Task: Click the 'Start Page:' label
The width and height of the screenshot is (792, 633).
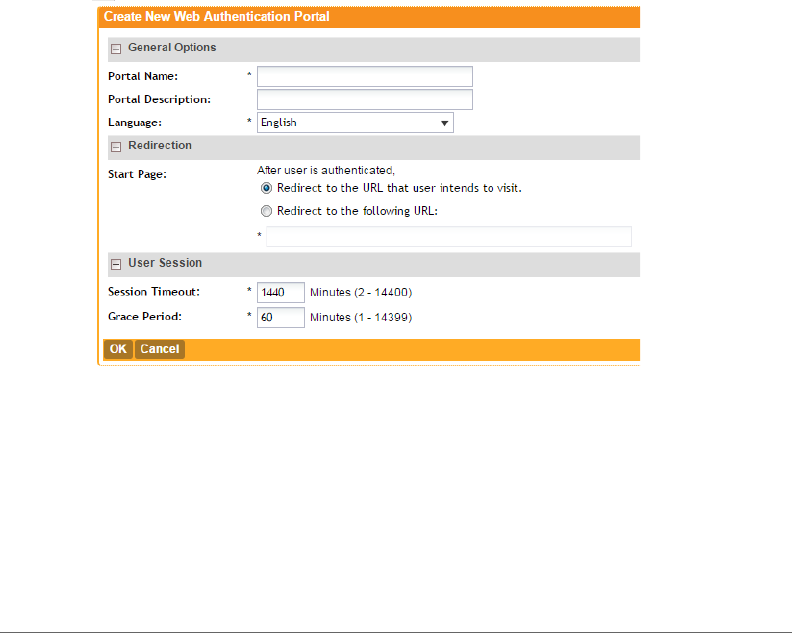Action: 137,174
